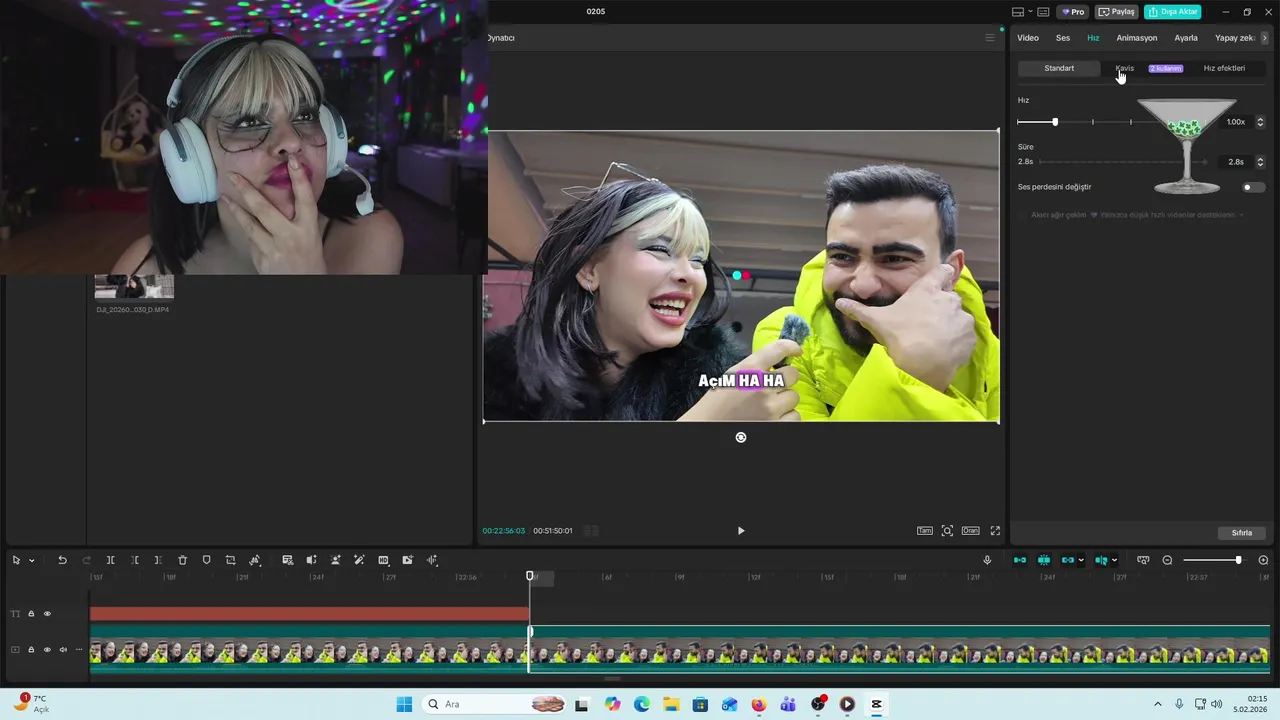
Task: Click the trash delete icon
Action: point(182,560)
